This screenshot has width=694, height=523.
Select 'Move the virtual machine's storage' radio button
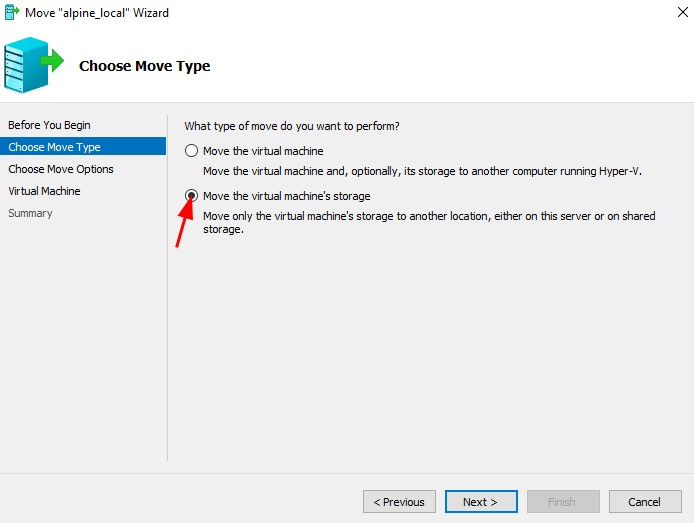[x=191, y=196]
